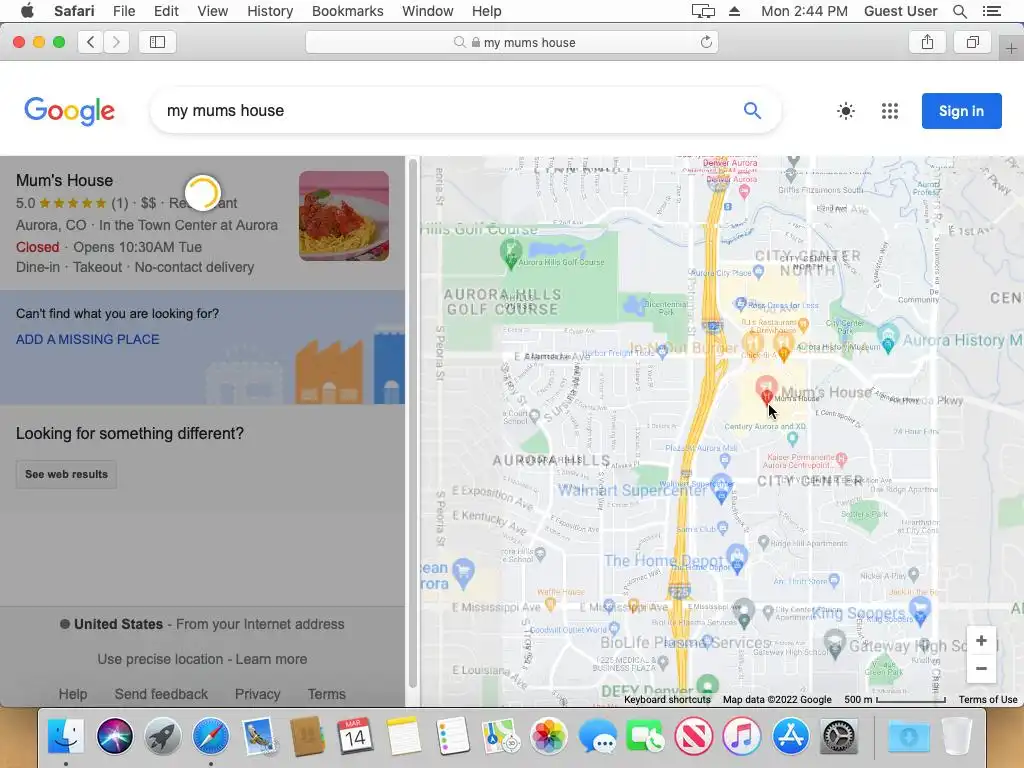This screenshot has height=768, width=1024.
Task: Select the Walmart Supercenter map marker
Action: pyautogui.click(x=721, y=488)
